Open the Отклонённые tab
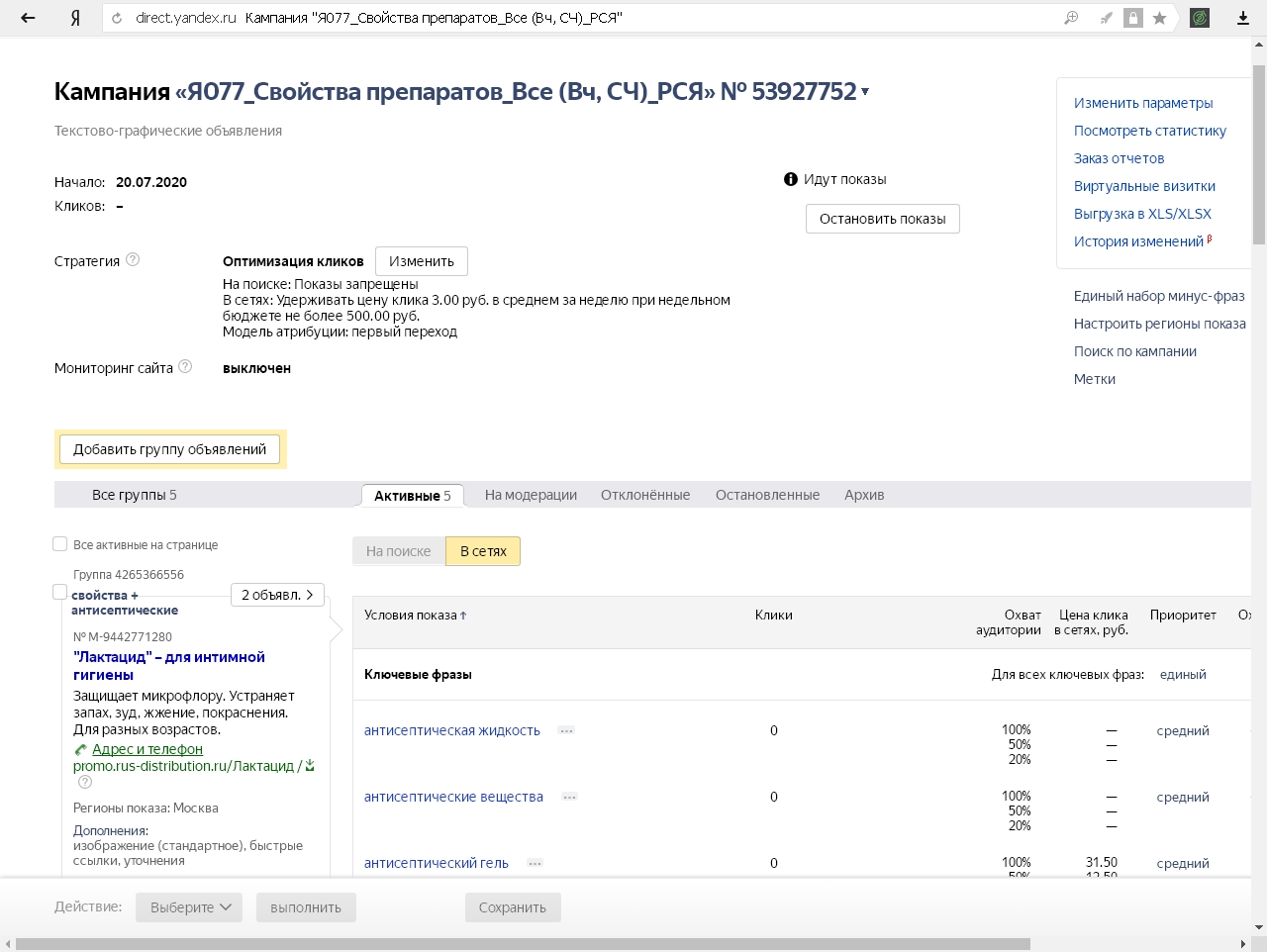This screenshot has width=1267, height=952. coord(645,495)
